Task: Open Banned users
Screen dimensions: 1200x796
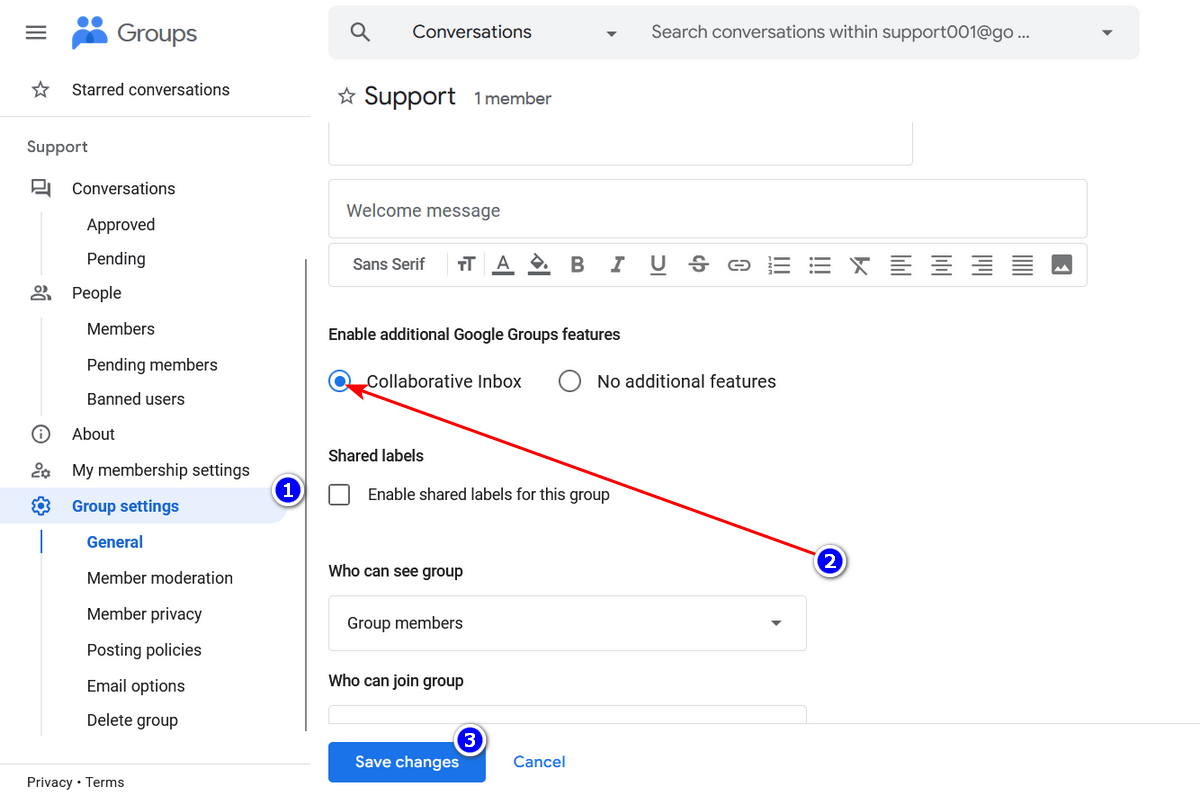Action: point(136,399)
